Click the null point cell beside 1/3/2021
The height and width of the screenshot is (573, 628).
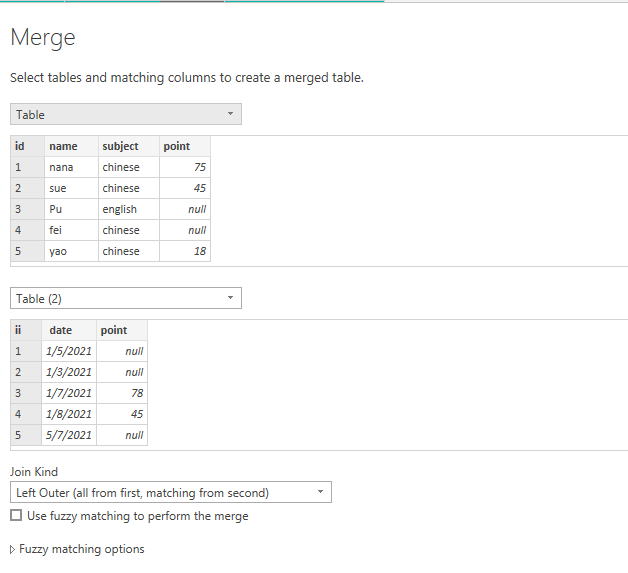pos(122,372)
